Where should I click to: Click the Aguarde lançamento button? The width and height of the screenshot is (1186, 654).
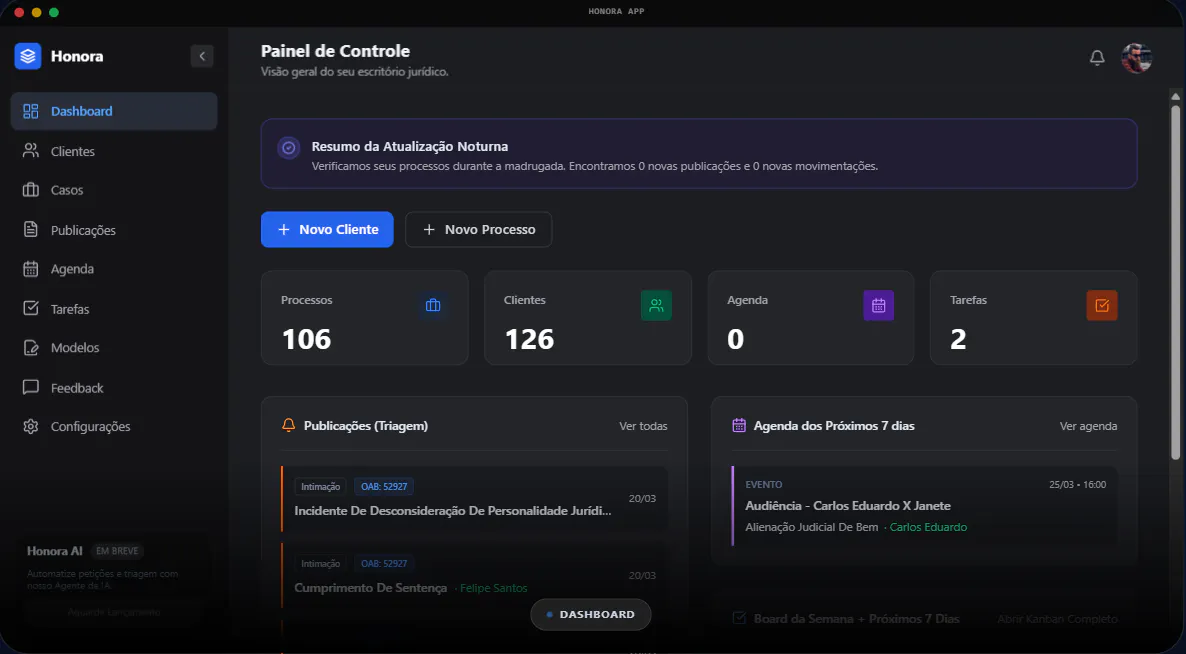click(114, 612)
